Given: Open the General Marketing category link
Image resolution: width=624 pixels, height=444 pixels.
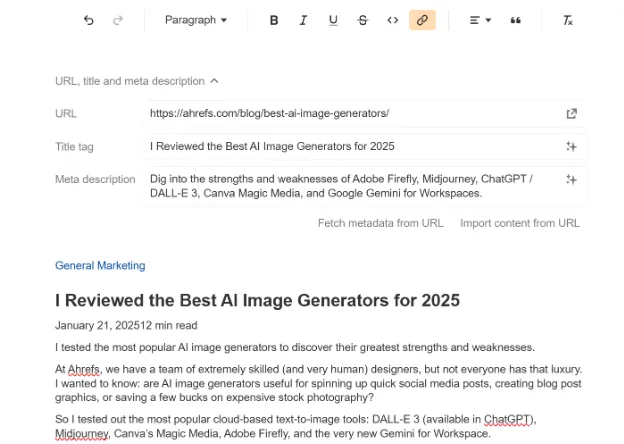Looking at the screenshot, I should click(100, 265).
